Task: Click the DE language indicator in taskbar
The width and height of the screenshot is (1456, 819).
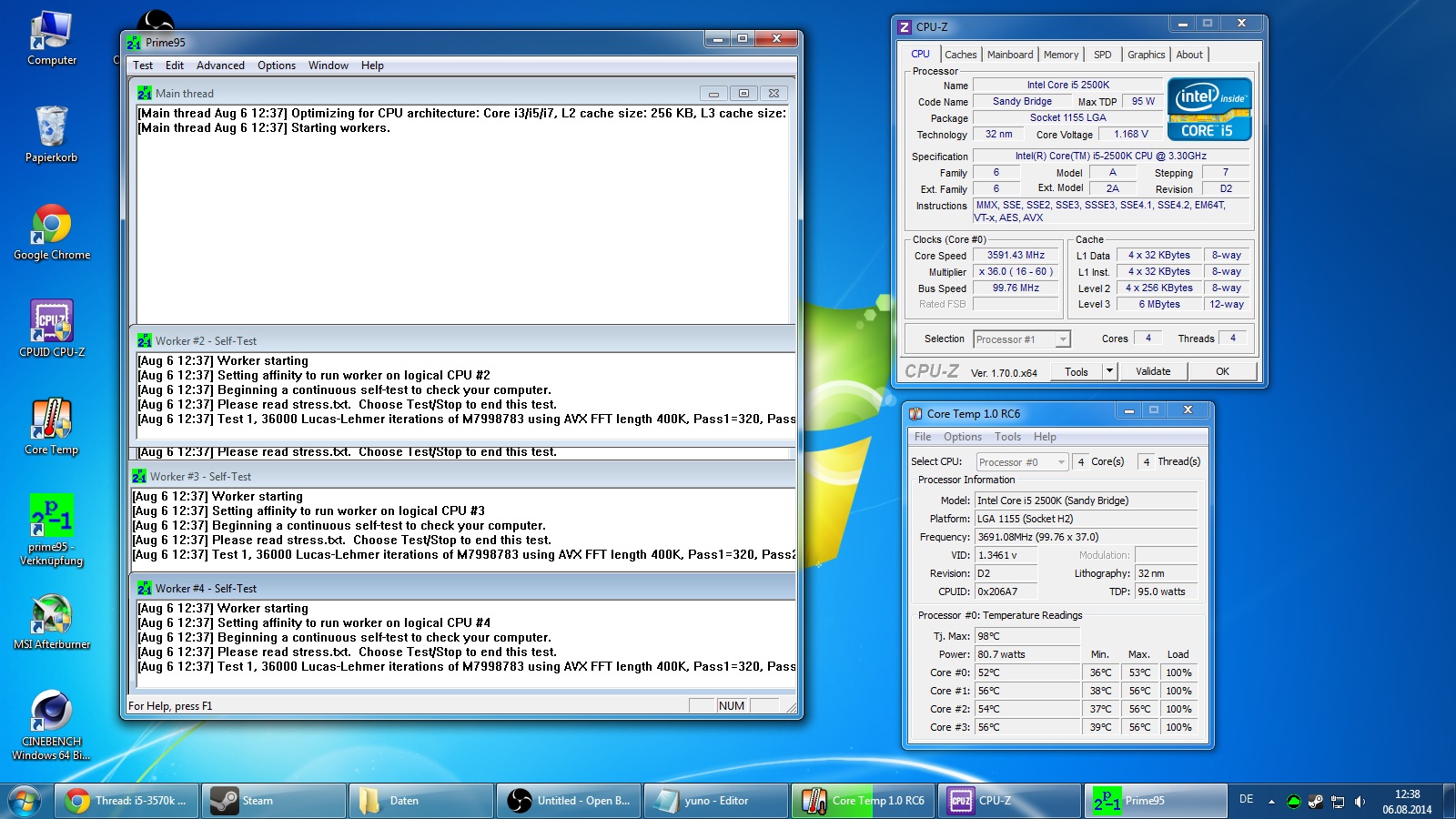Action: pos(1247,800)
